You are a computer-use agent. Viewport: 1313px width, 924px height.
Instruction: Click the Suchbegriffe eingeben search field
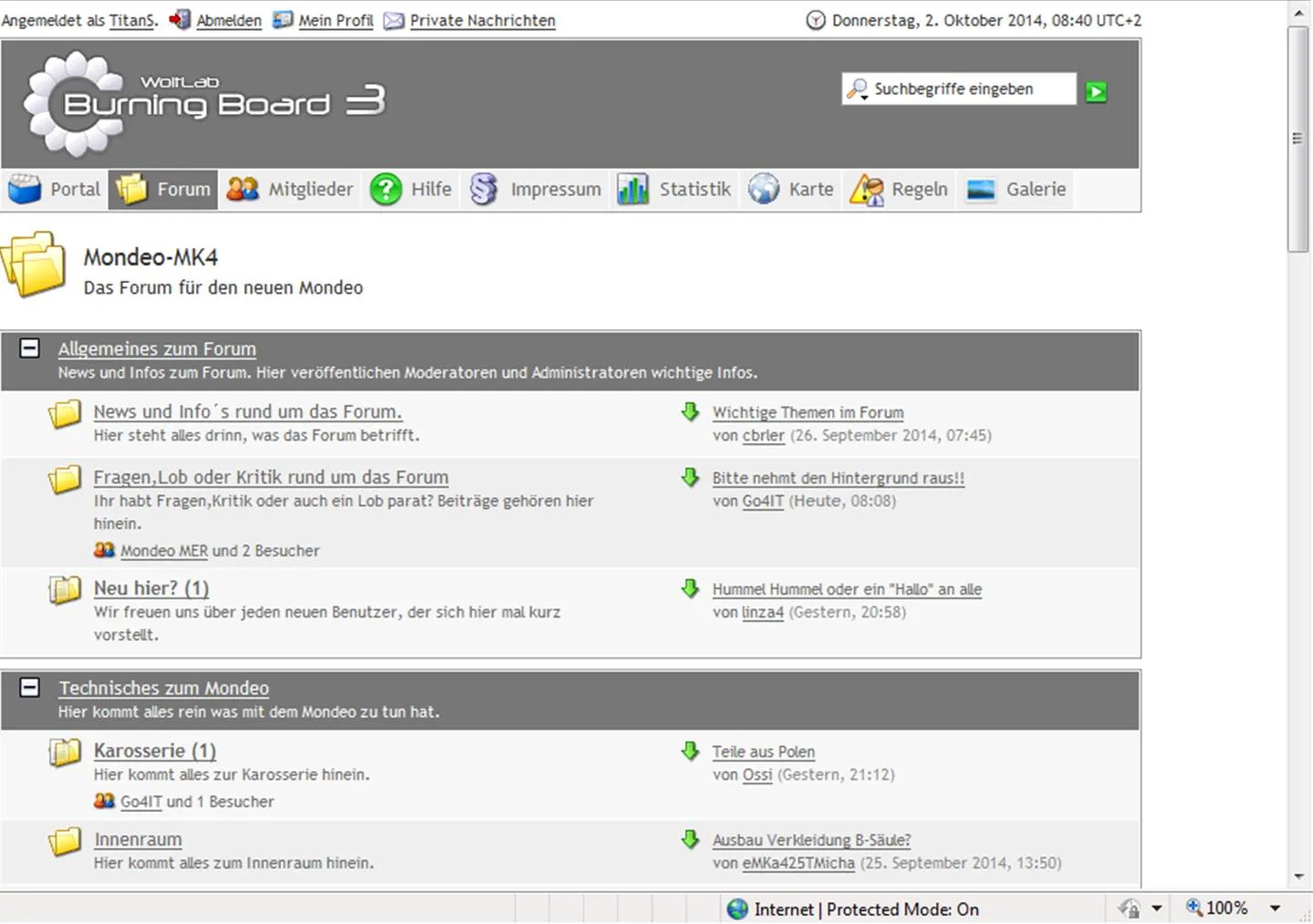[x=967, y=89]
